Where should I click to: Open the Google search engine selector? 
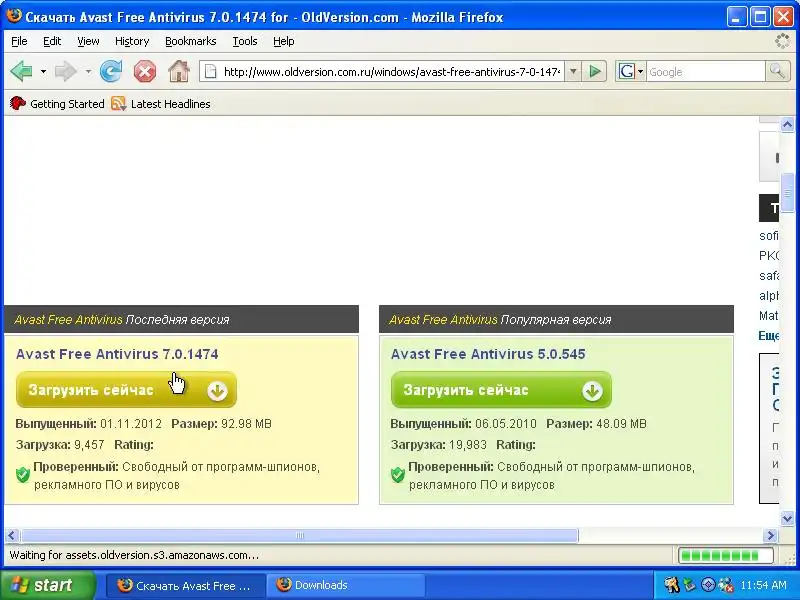pos(631,72)
